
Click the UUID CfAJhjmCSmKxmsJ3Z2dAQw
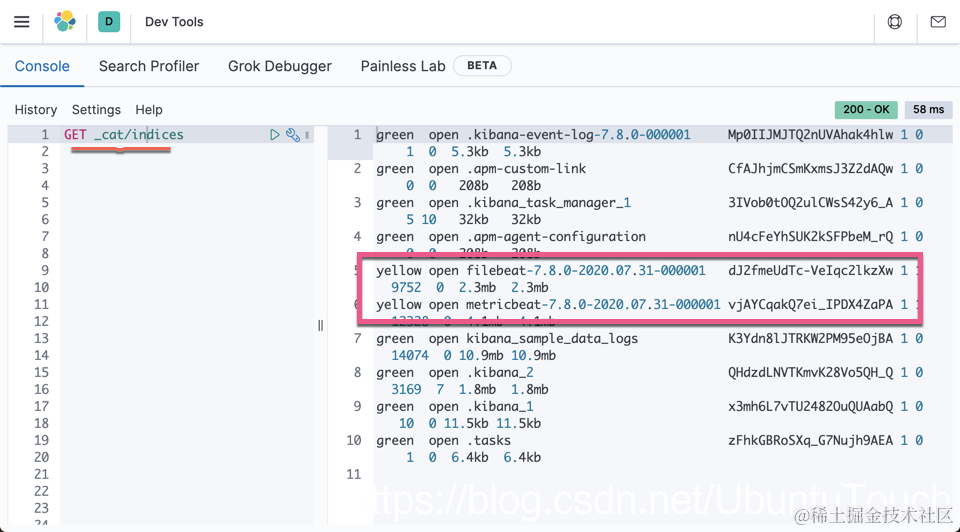[811, 169]
